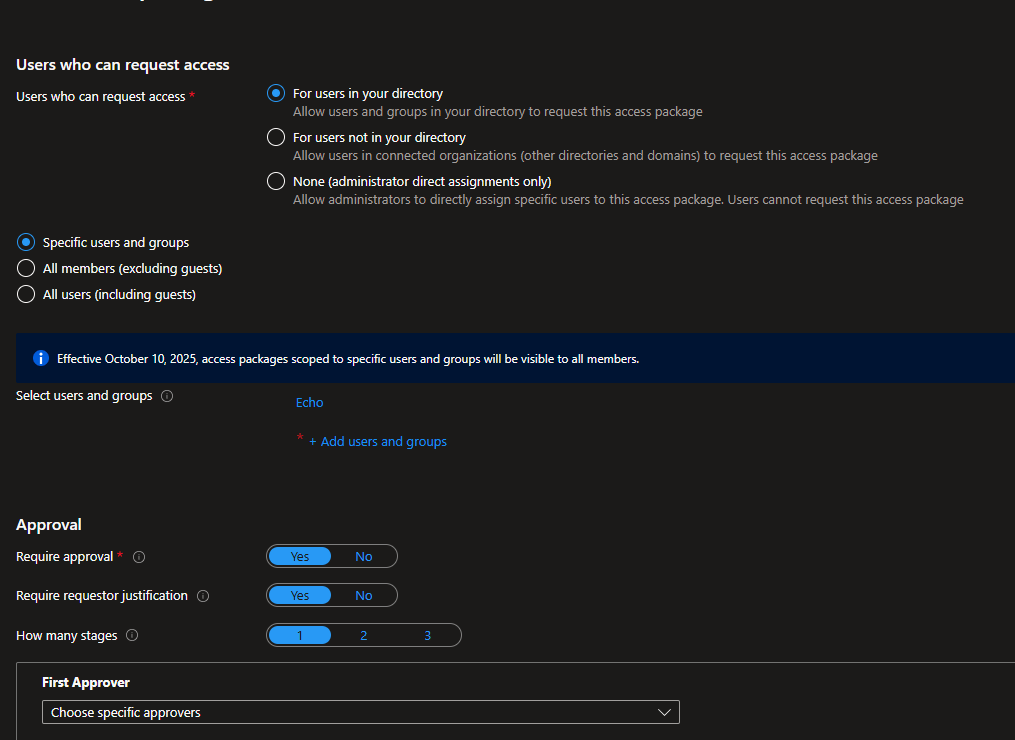This screenshot has width=1015, height=740.
Task: Click info icon beside Select users and groups
Action: point(167,396)
